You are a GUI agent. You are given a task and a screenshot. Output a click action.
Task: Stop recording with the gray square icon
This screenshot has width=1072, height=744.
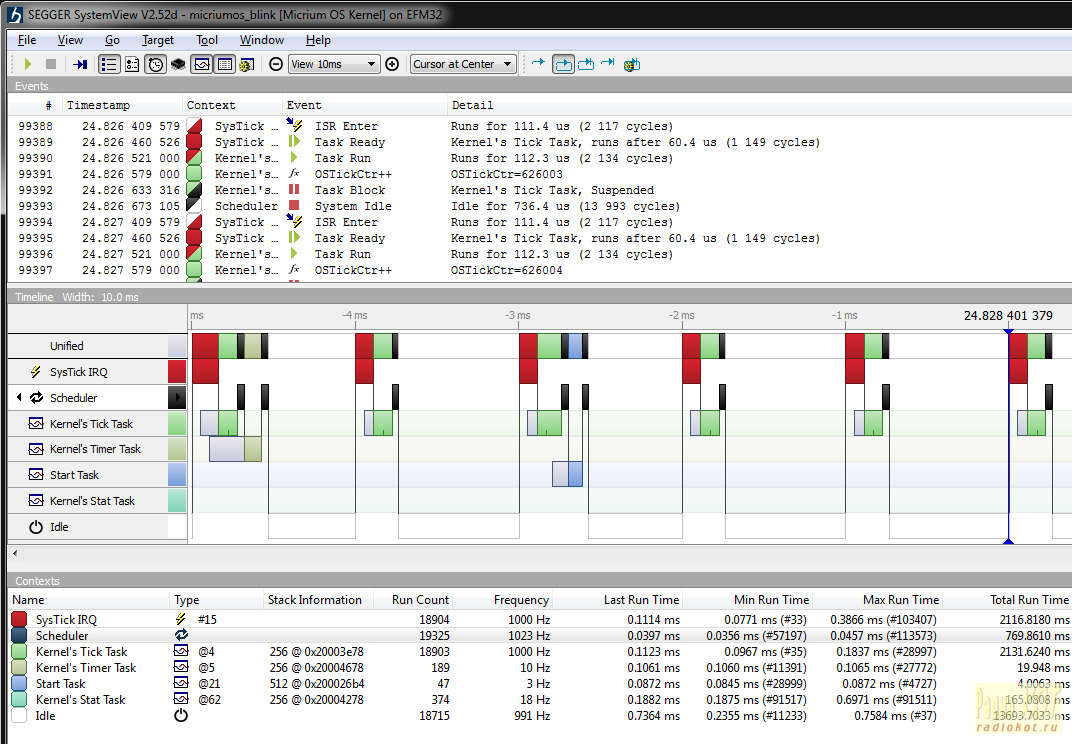(x=51, y=64)
